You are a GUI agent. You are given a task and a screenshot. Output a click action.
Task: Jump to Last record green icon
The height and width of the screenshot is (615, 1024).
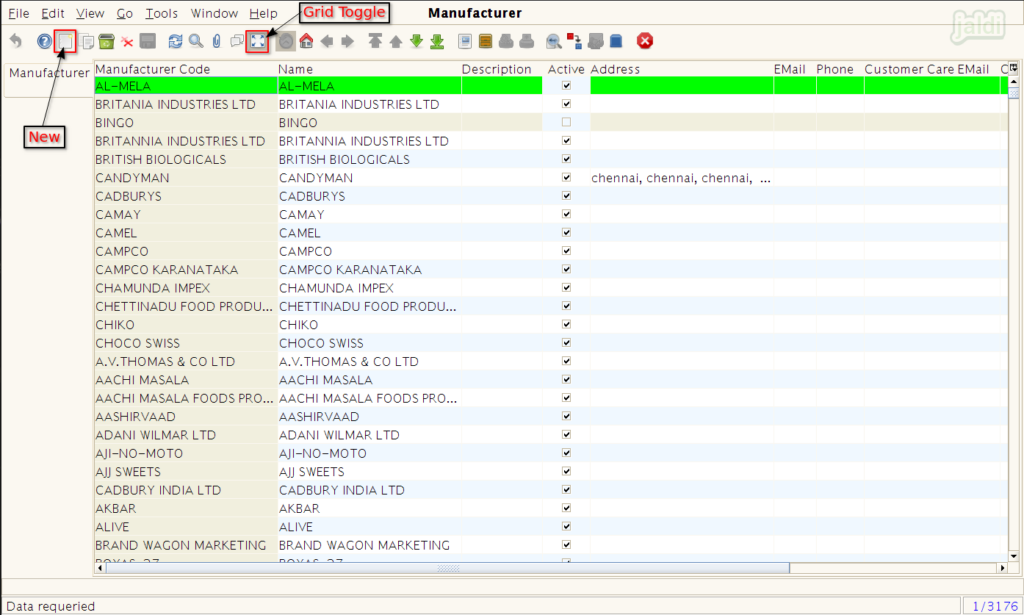[x=438, y=41]
